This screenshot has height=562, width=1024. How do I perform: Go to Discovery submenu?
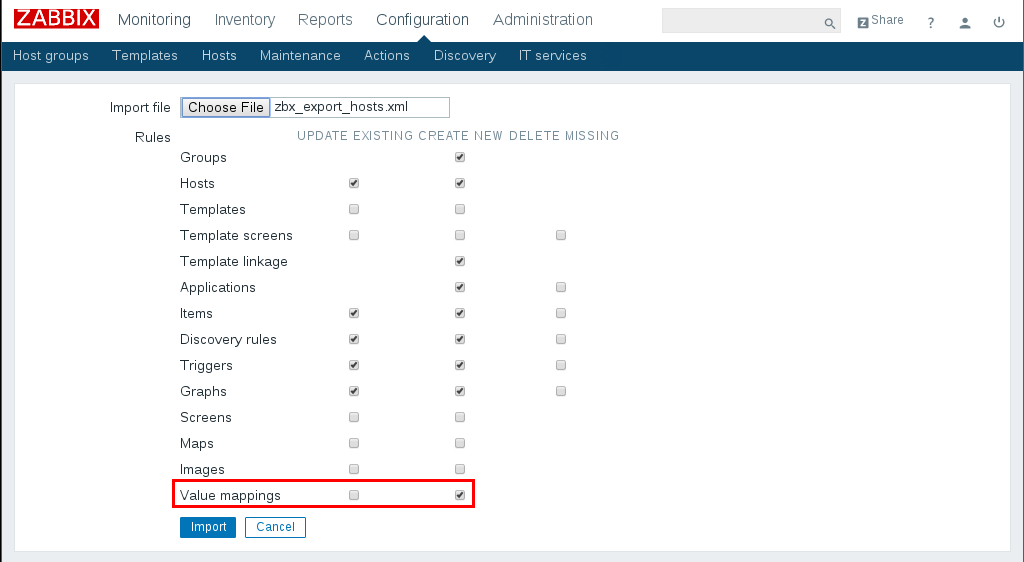[x=465, y=55]
